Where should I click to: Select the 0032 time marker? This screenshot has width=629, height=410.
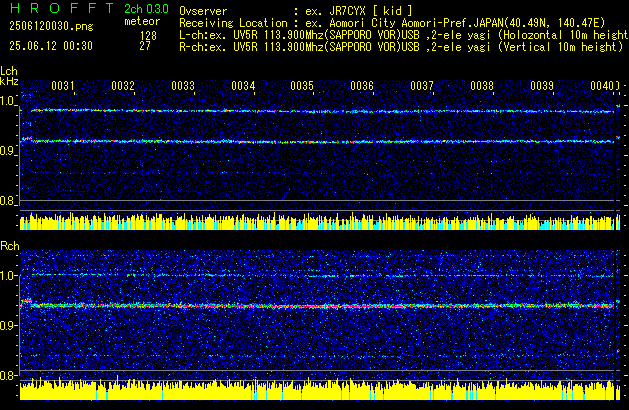(123, 86)
